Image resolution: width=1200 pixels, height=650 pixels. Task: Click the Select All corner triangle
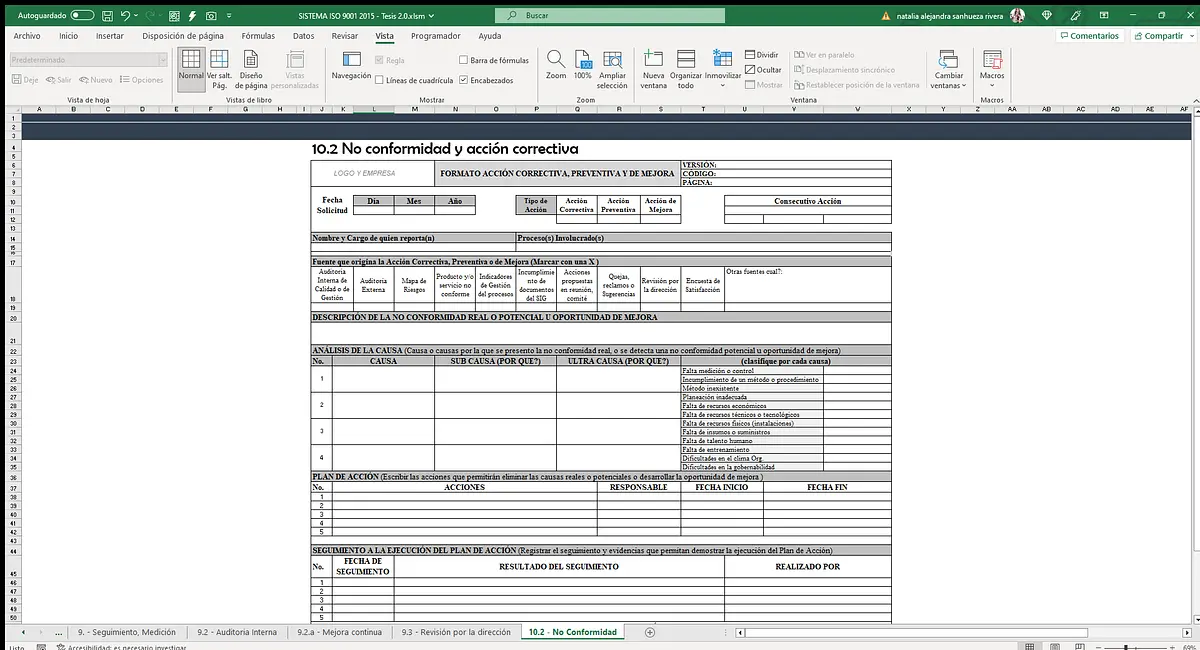point(14,109)
